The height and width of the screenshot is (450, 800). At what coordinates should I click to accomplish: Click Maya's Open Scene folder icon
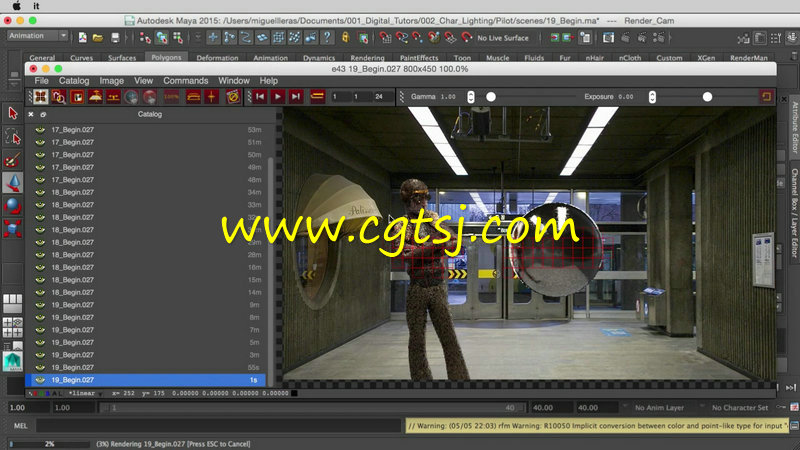98,38
